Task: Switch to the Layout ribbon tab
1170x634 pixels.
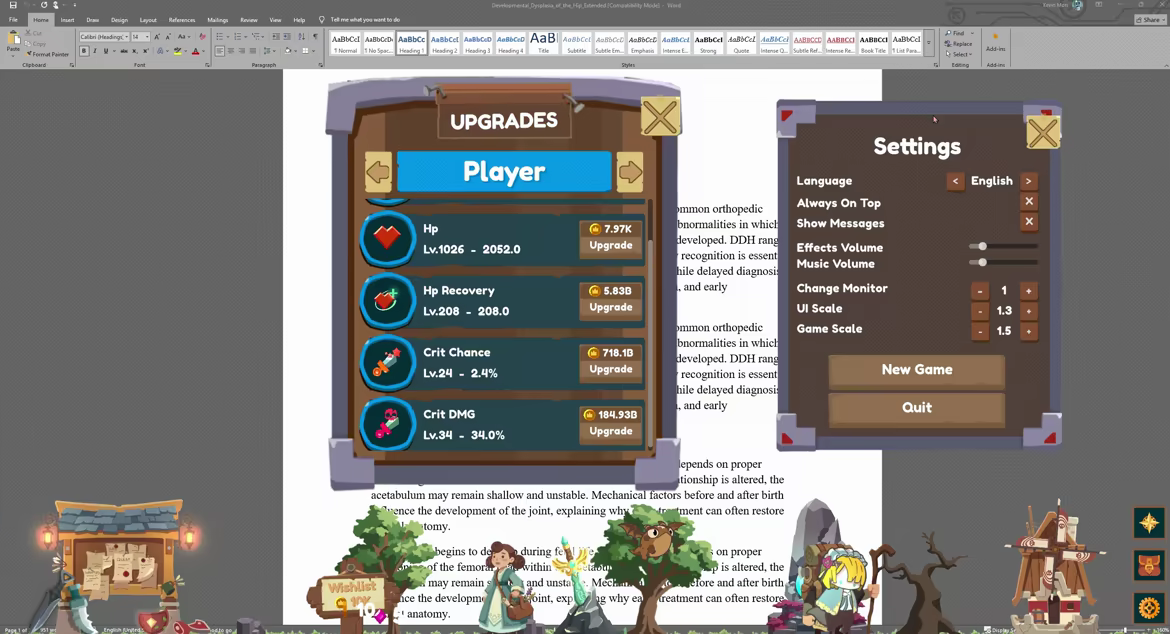Action: [x=148, y=20]
